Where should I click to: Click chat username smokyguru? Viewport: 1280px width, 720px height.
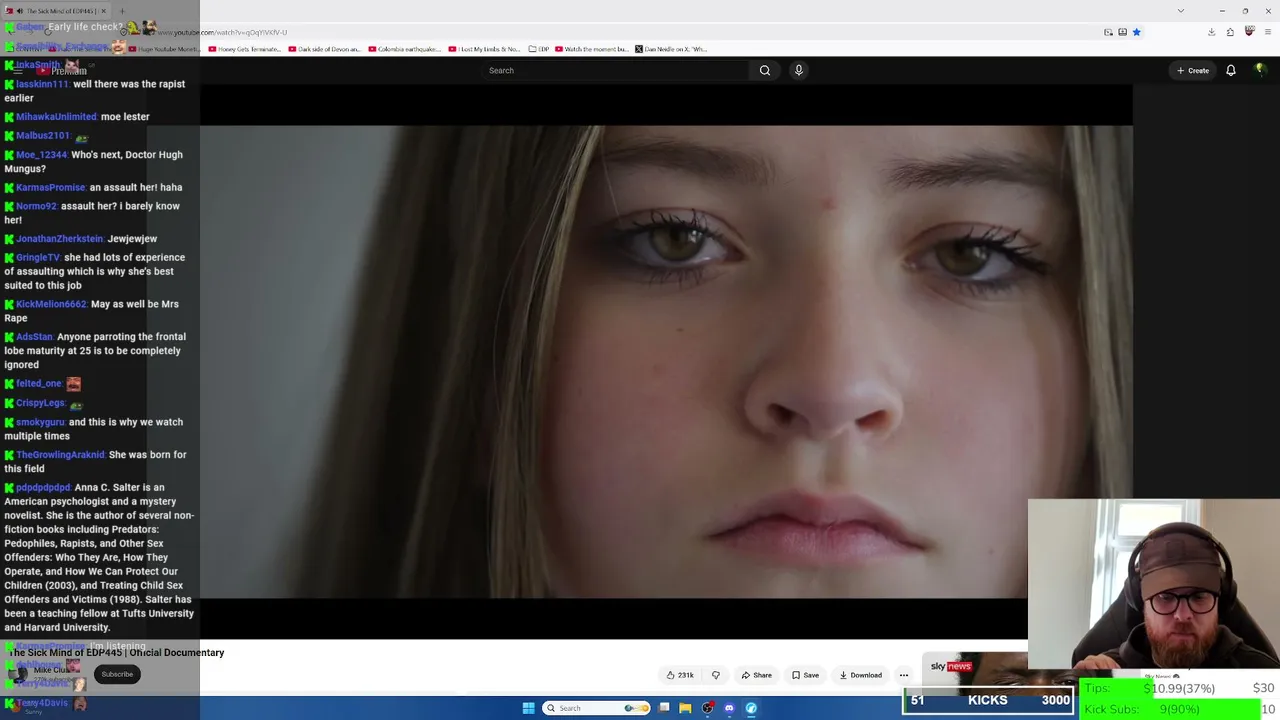tap(40, 422)
